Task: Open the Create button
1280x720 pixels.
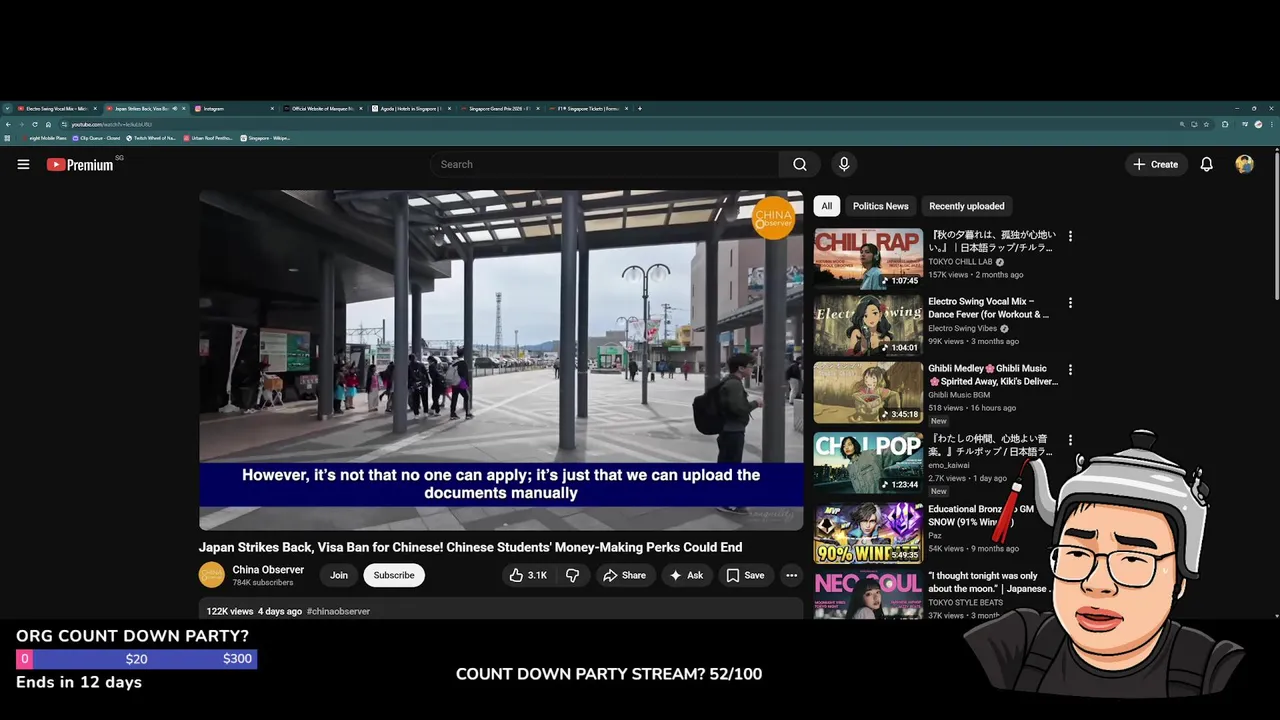Action: pyautogui.click(x=1155, y=164)
